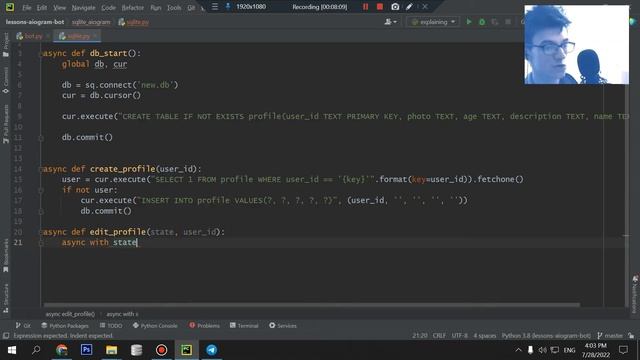Open the recorder hamburger menu
Viewport: 640px width, 360px height.
tap(215, 7)
